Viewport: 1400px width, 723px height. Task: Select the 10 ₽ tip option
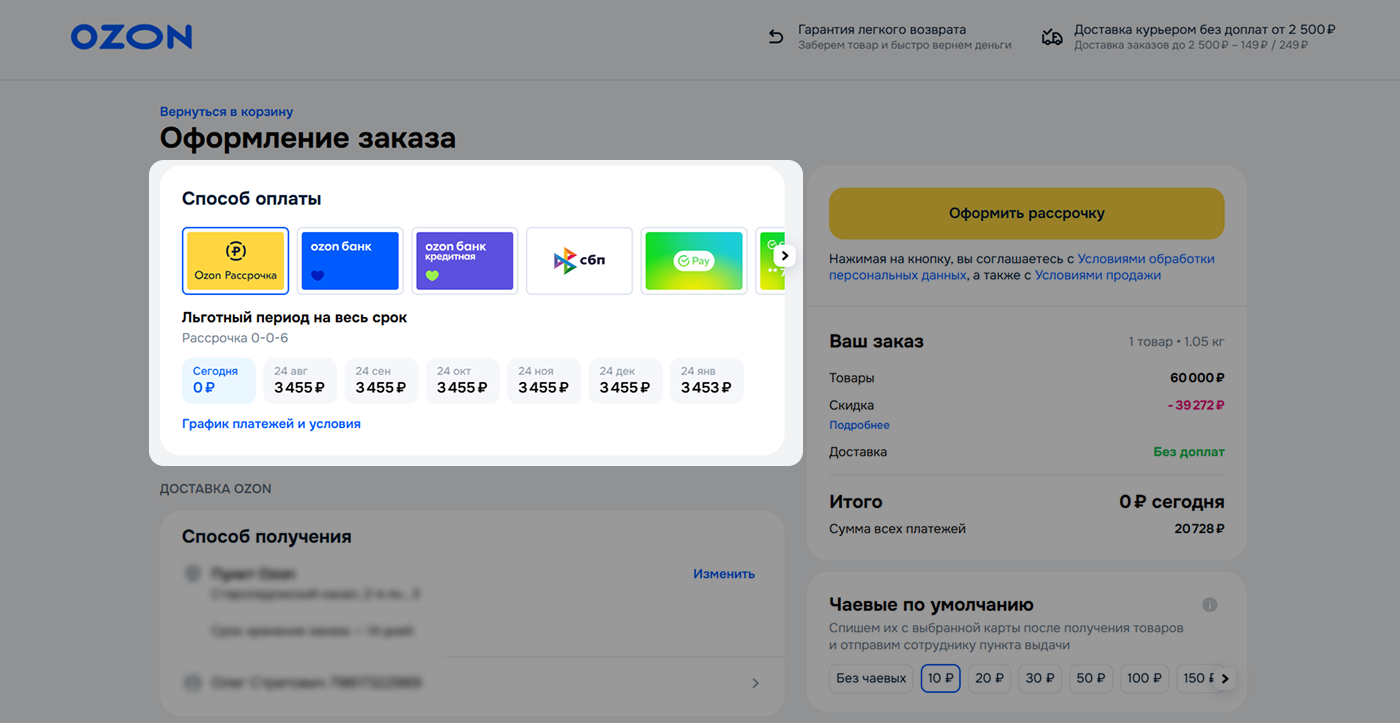point(941,678)
